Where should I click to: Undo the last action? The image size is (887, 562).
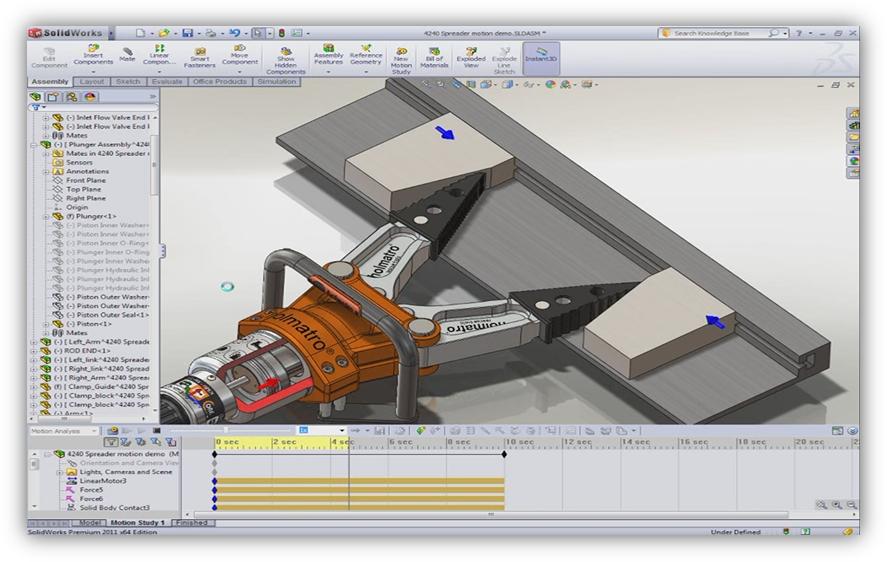click(234, 33)
